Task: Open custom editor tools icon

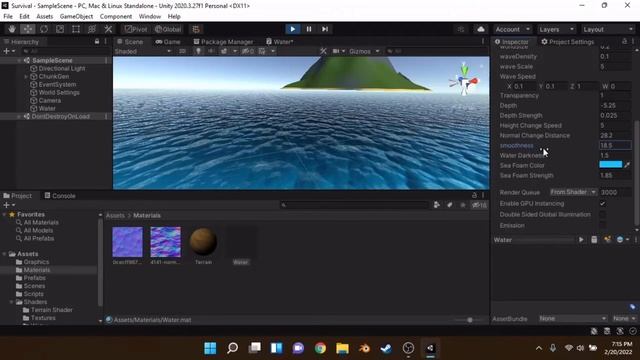Action: point(108,29)
